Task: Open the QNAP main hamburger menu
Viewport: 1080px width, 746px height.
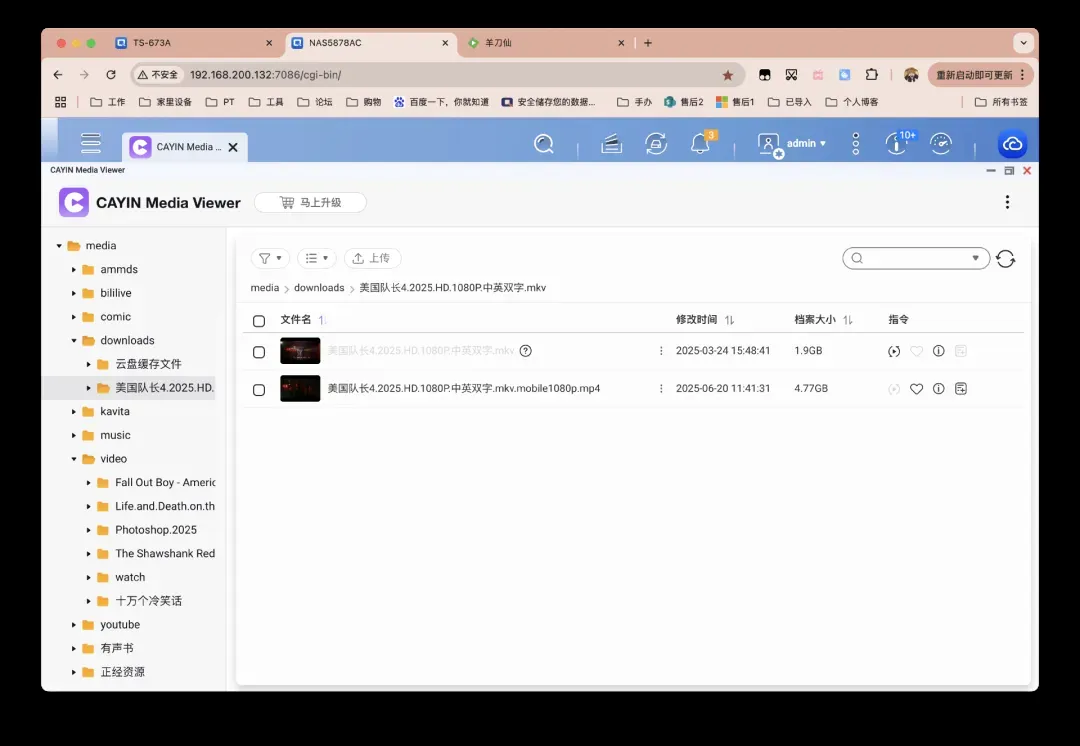Action: tap(91, 144)
